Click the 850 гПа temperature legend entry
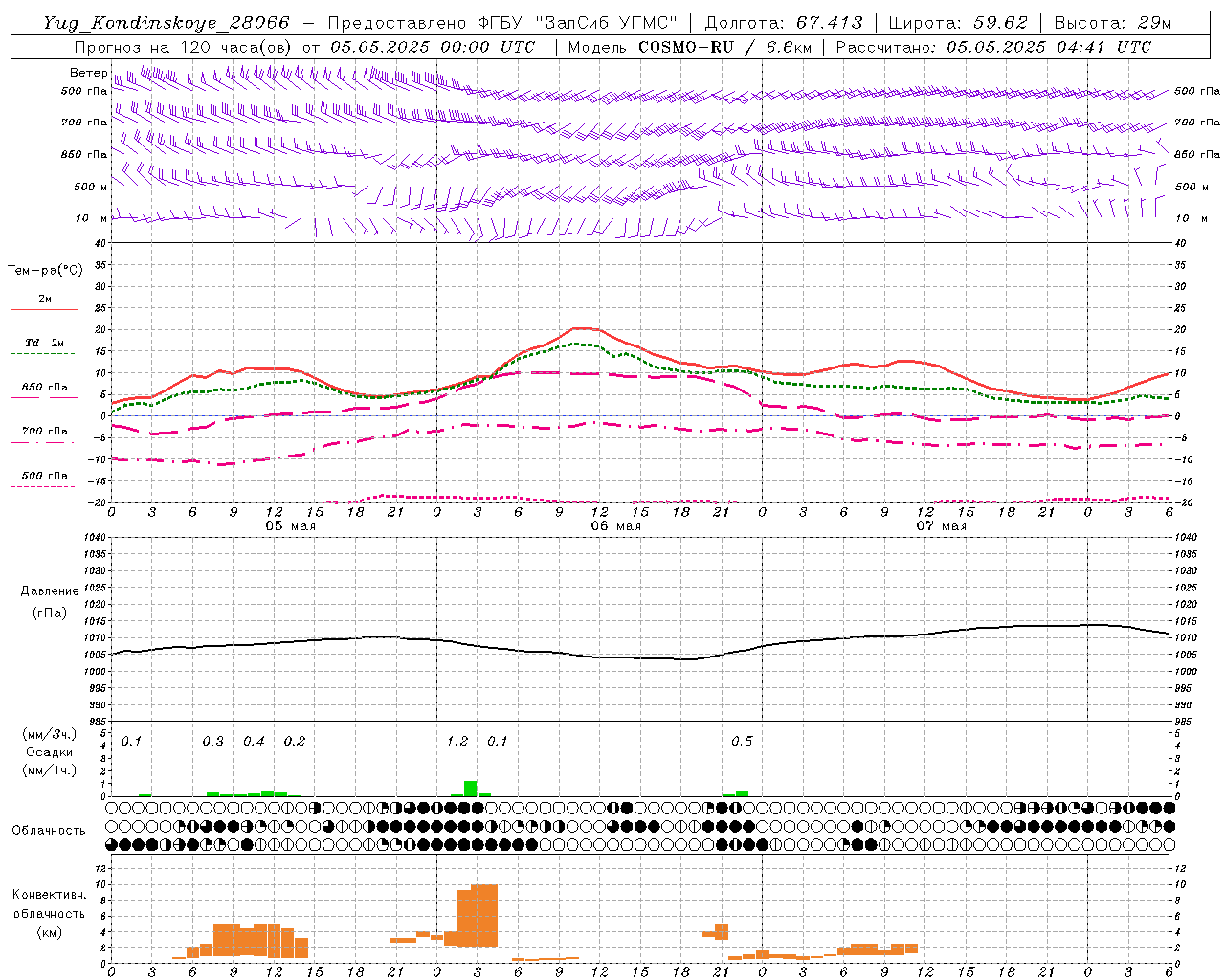The width and height of the screenshot is (1225, 980). tap(44, 388)
